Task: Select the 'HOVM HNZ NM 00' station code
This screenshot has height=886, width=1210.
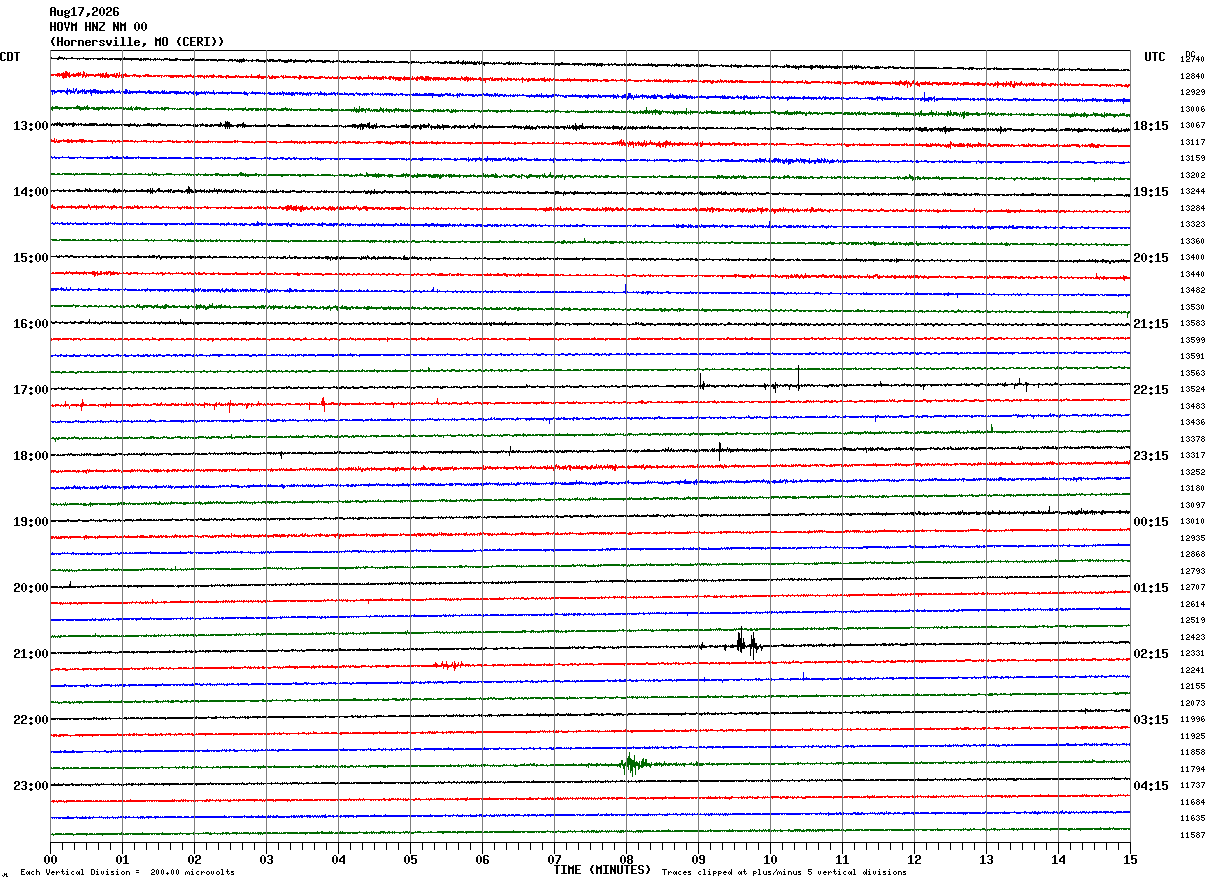Action: [x=98, y=27]
